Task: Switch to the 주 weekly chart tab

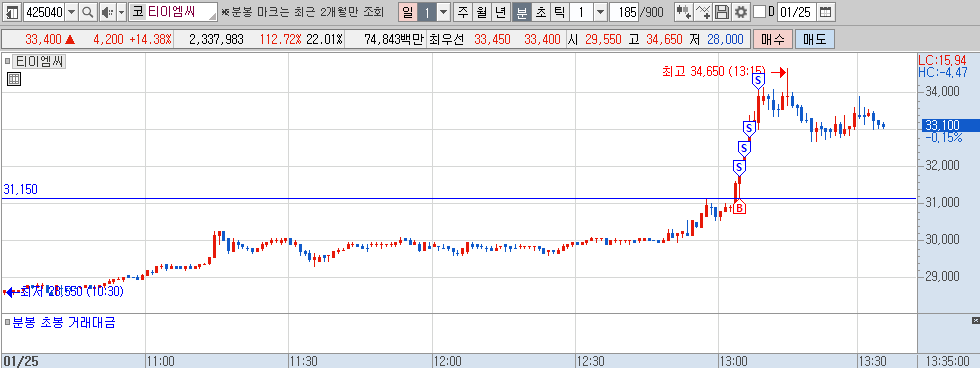Action: point(462,12)
